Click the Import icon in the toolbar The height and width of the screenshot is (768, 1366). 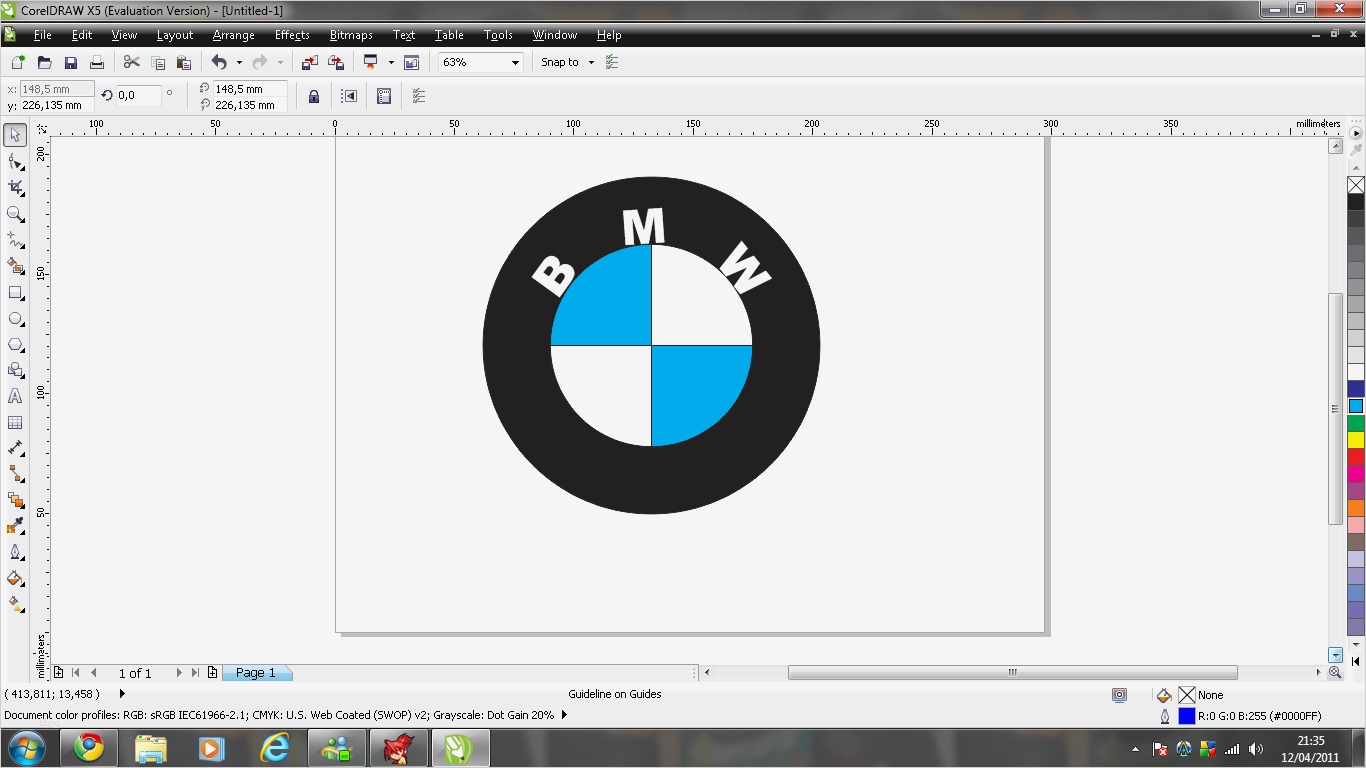310,62
